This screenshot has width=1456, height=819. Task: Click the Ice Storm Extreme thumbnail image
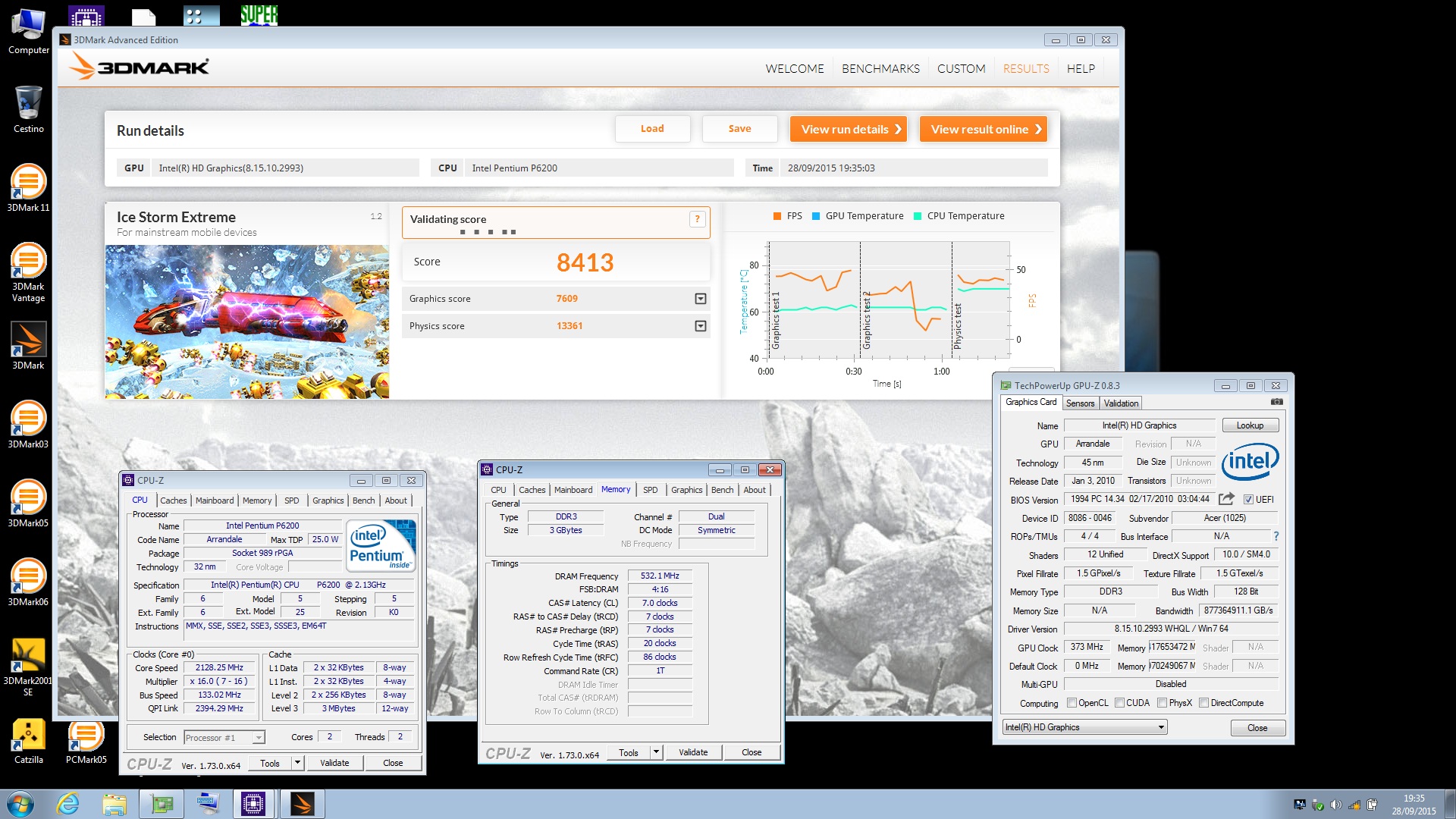pos(247,322)
